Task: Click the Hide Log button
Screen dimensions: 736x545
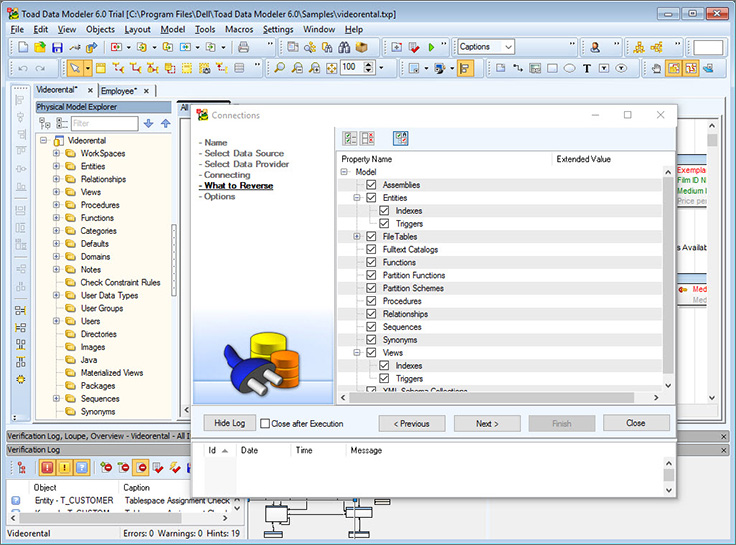Action: point(230,423)
